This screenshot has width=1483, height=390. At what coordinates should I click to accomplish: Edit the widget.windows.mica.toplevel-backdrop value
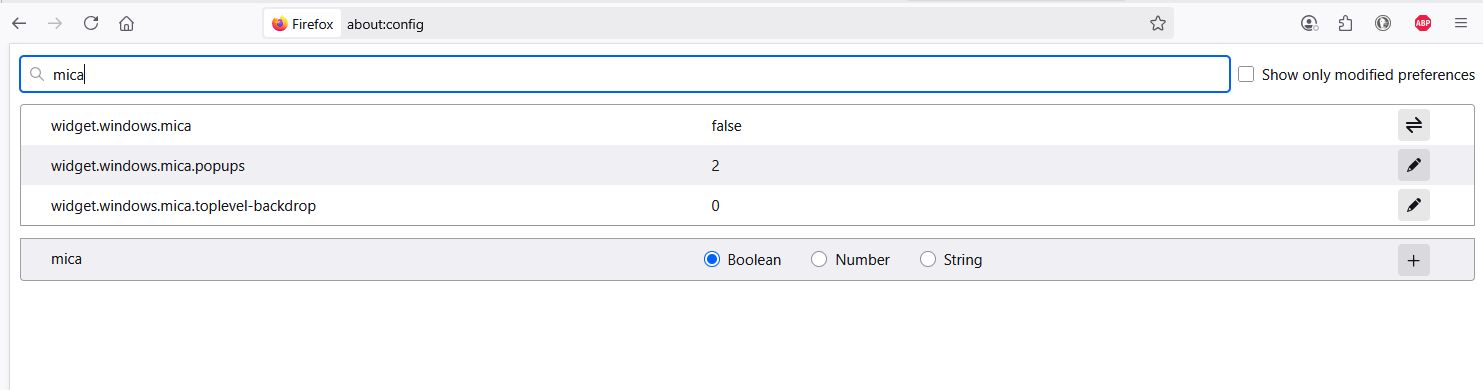pyautogui.click(x=1413, y=205)
